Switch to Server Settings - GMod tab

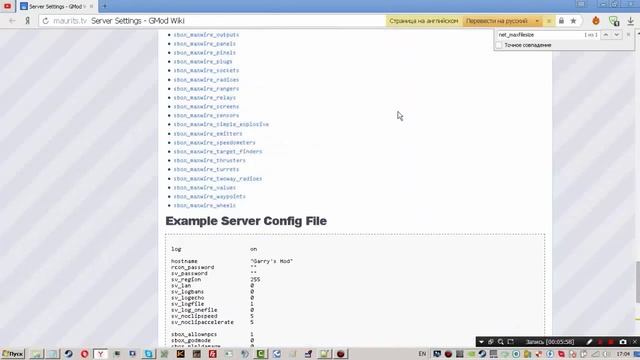pos(56,7)
